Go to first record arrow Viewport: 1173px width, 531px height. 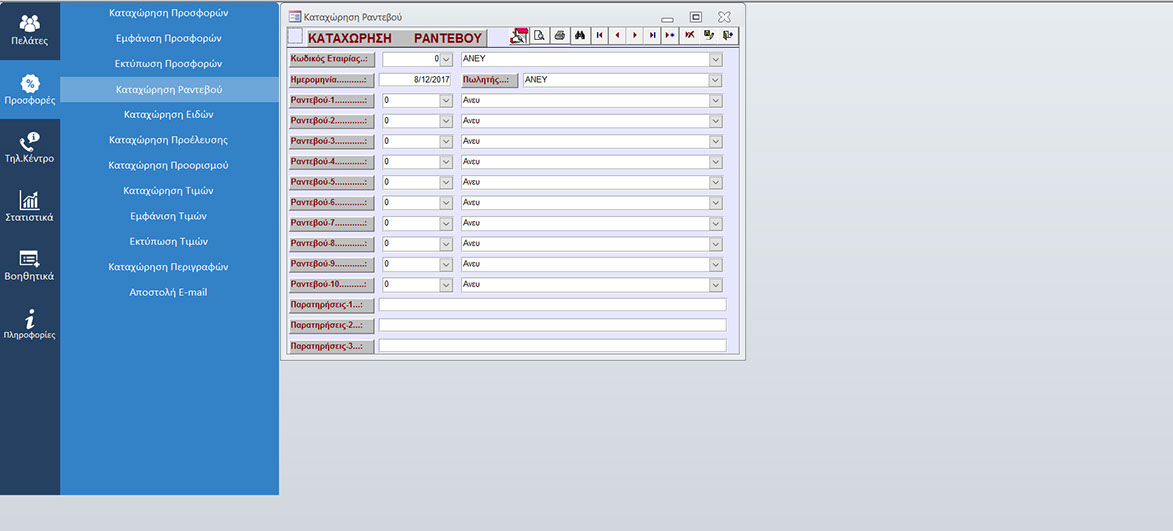tap(599, 35)
